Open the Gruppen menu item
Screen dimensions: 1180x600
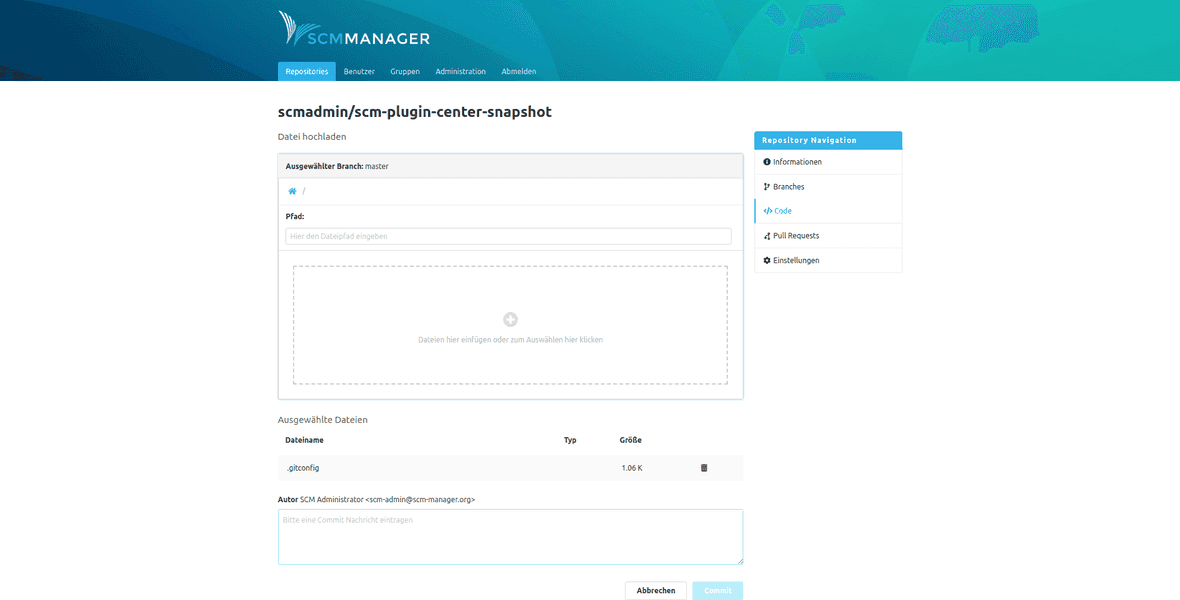click(x=405, y=71)
